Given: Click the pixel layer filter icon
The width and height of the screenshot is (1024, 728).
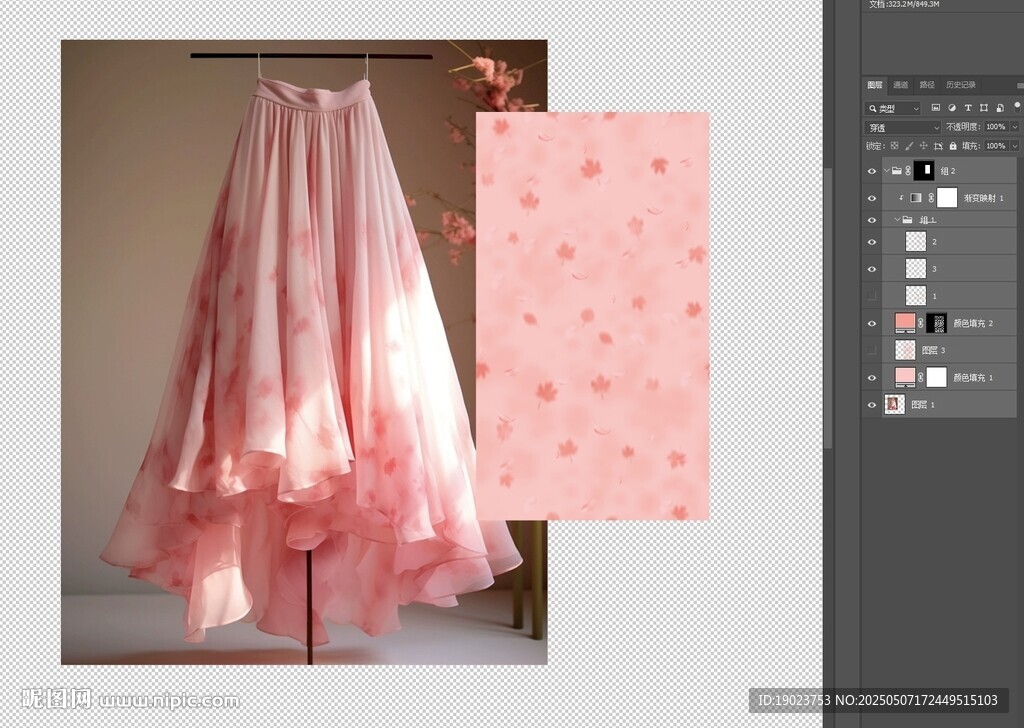Looking at the screenshot, I should coord(936,107).
